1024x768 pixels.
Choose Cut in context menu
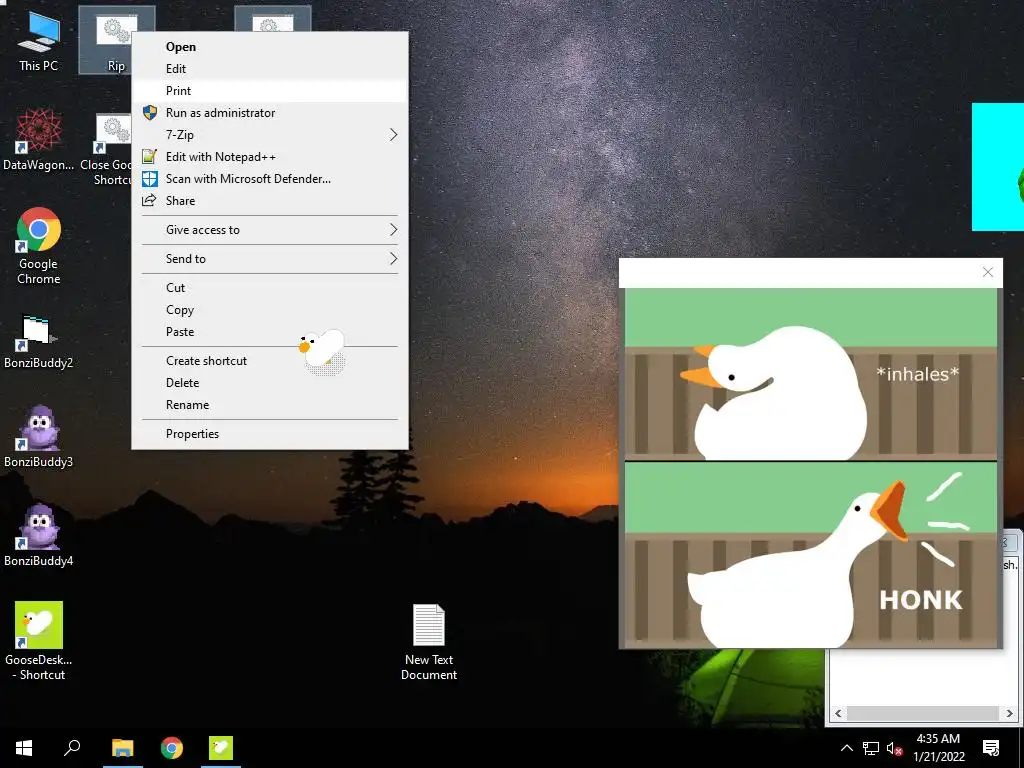click(x=270, y=288)
